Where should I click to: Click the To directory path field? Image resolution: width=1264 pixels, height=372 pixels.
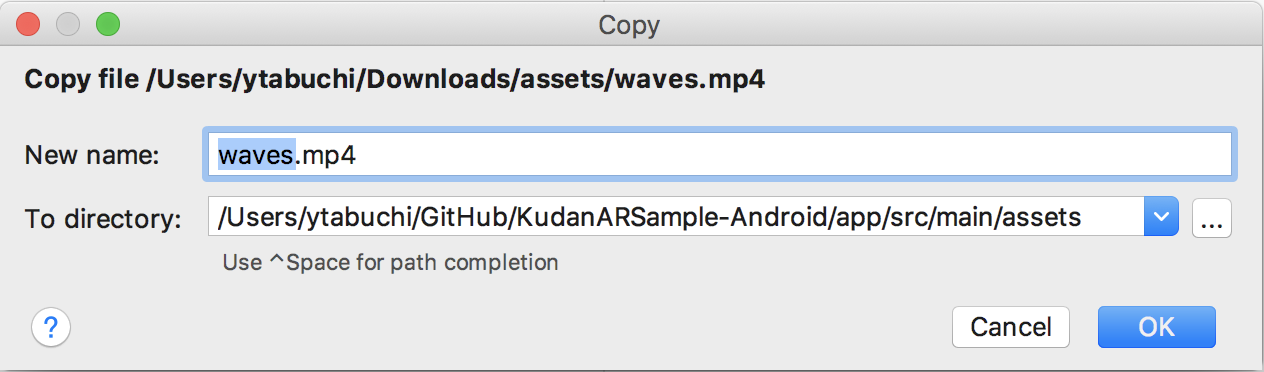click(677, 217)
